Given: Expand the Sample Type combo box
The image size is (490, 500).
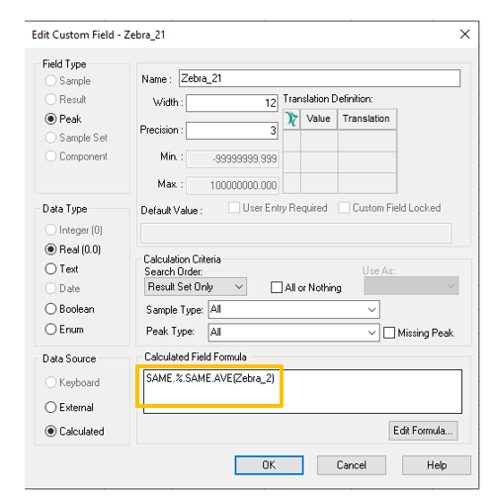Looking at the screenshot, I should click(294, 310).
